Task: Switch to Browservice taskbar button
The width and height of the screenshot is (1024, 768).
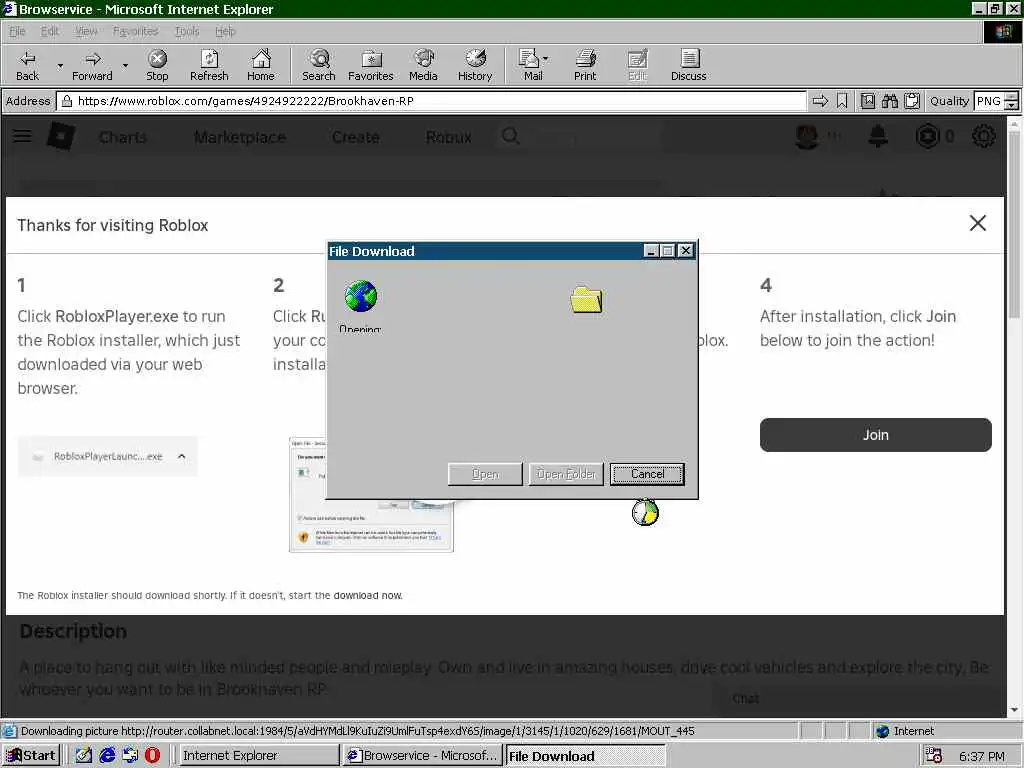Action: tap(423, 756)
